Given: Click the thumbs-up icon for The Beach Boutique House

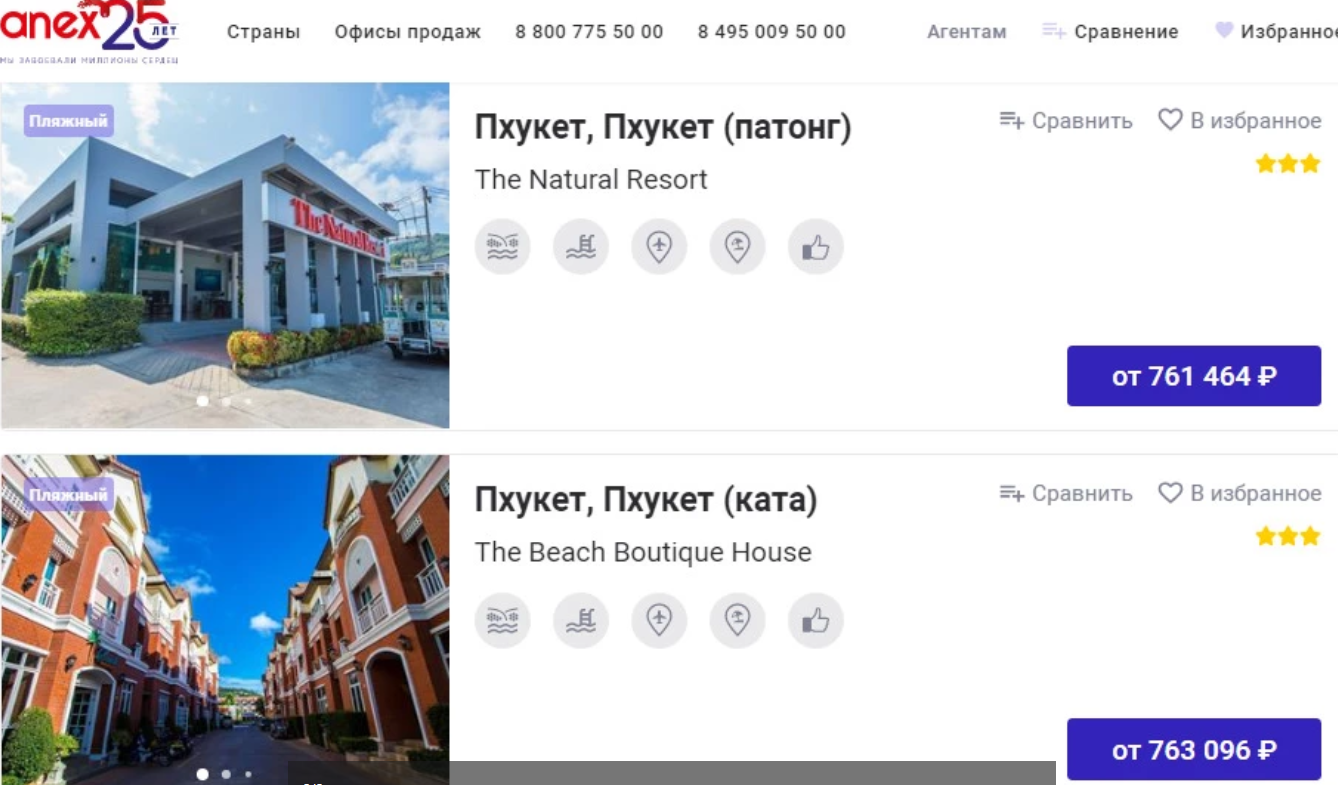Looking at the screenshot, I should 816,620.
